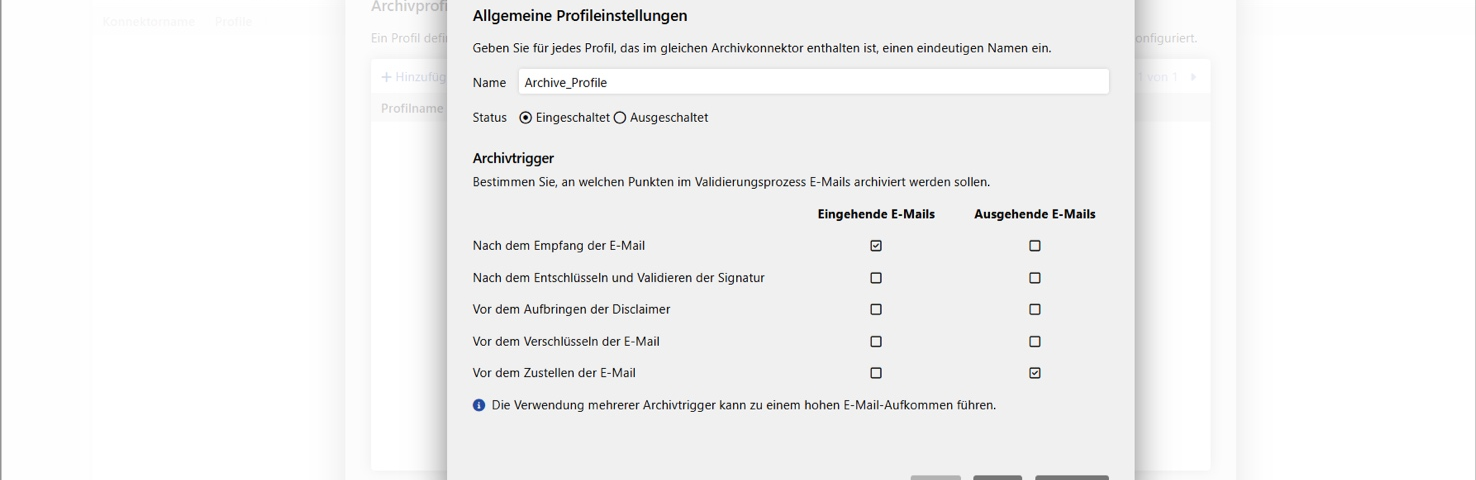
Task: Click the next page arrow beside '1 von 1'
Action: click(x=1193, y=77)
